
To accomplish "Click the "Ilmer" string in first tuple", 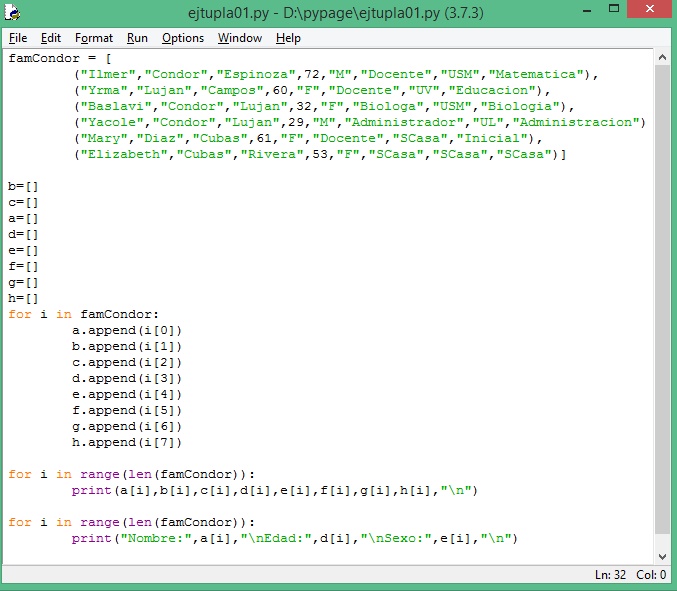I will point(108,74).
